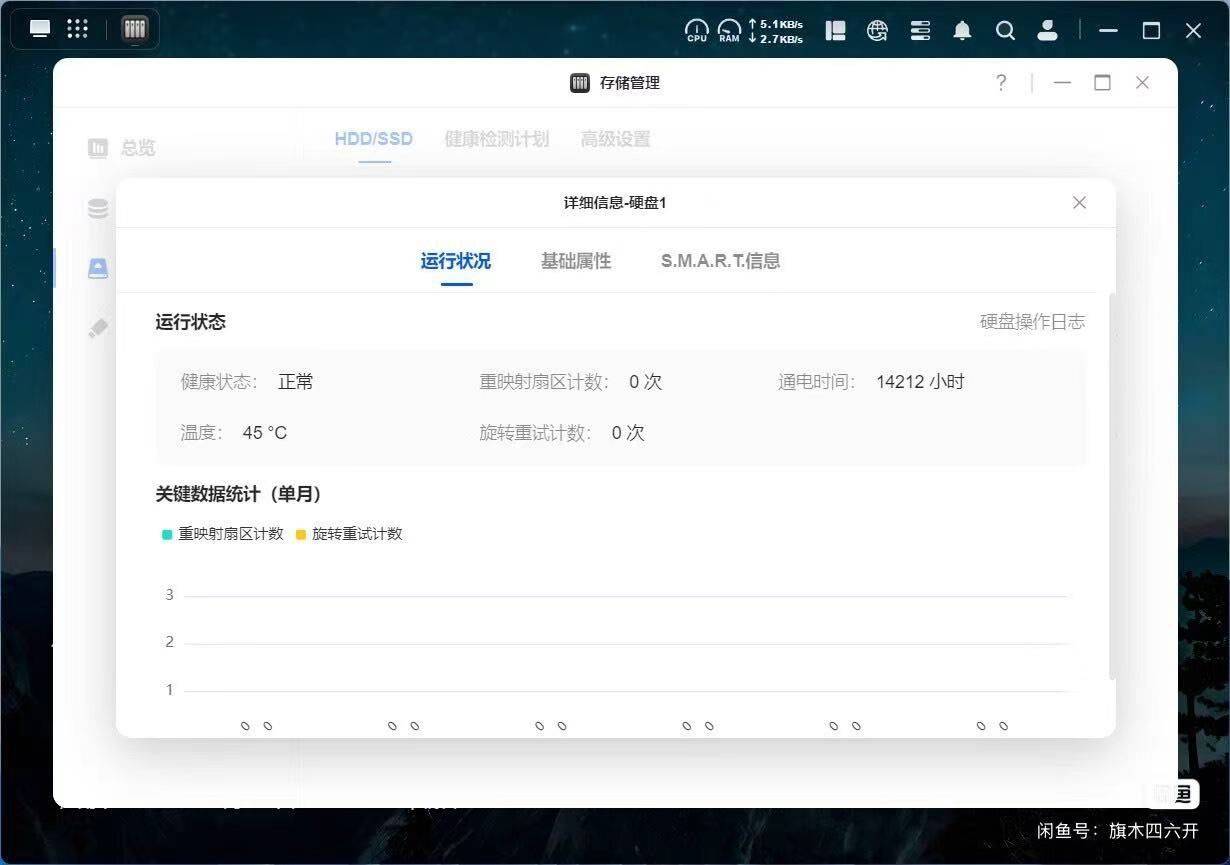Screen dimensions: 1230x865
Task: Switch to the S.M.A.R.T.信息 tab
Action: [x=720, y=261]
